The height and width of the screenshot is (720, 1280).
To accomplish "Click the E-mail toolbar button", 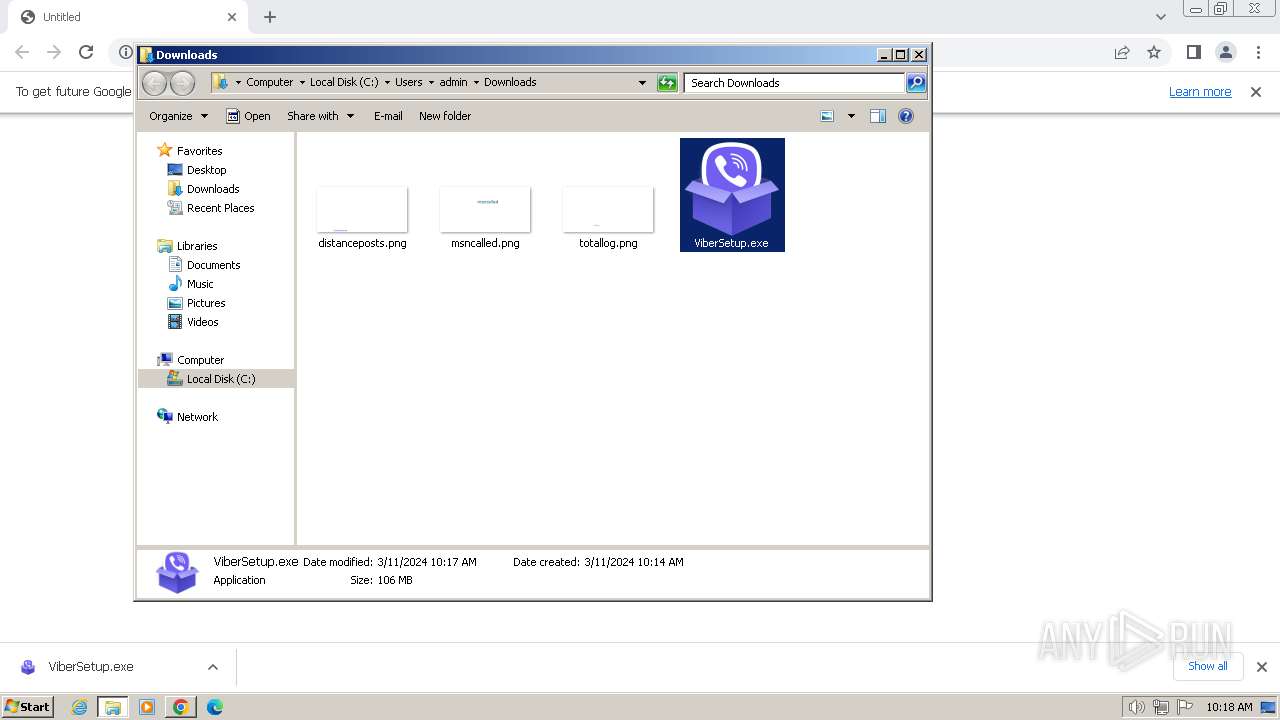I will click(x=388, y=116).
